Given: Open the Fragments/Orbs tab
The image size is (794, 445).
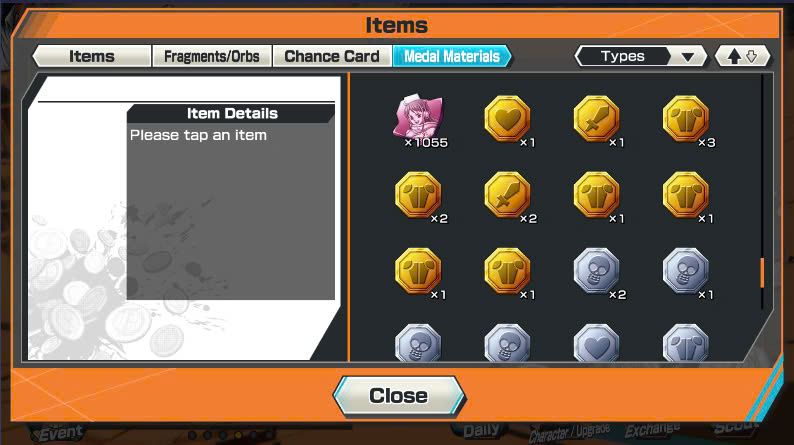Looking at the screenshot, I should coord(212,56).
